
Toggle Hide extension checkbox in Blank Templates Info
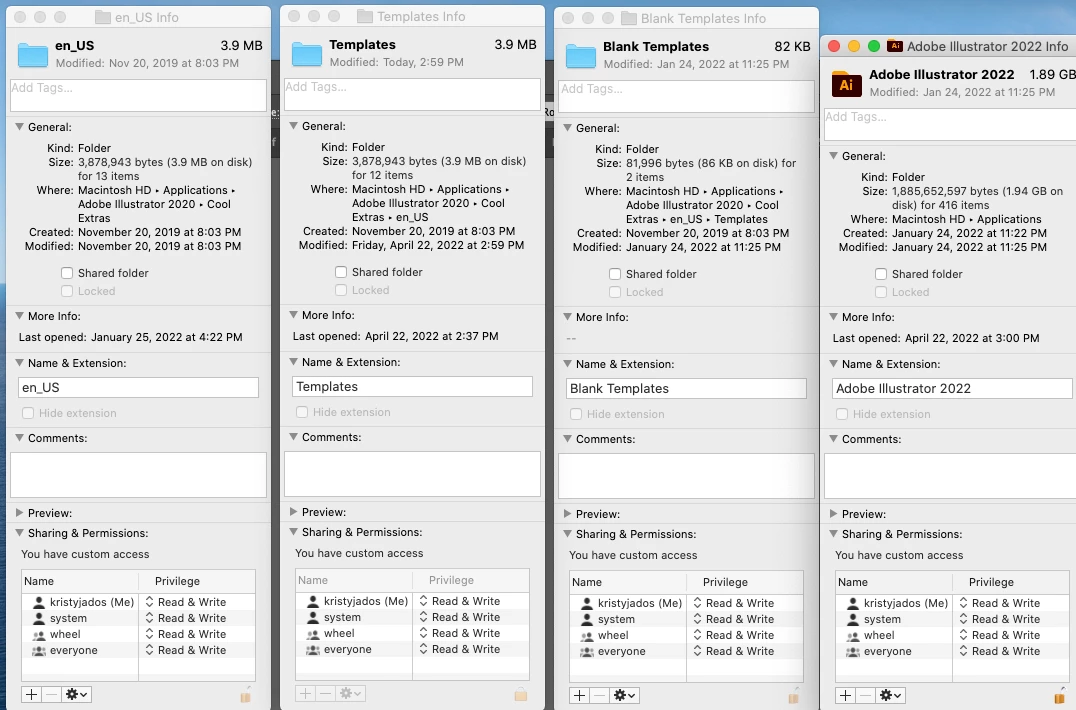tap(576, 415)
